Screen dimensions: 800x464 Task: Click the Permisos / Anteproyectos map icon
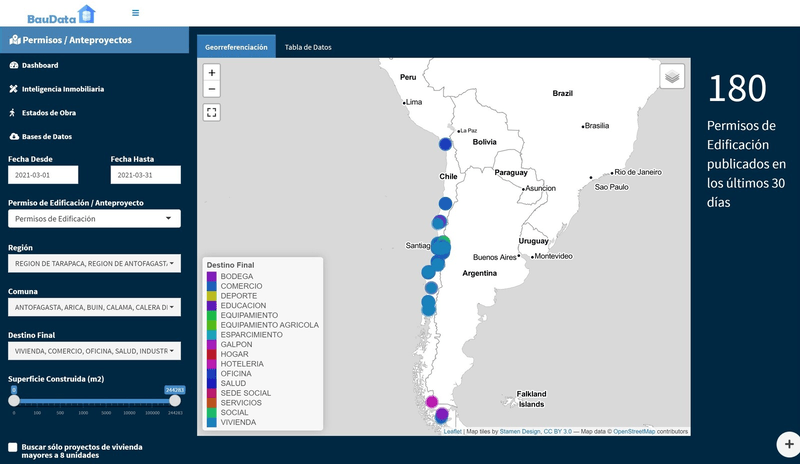15,40
